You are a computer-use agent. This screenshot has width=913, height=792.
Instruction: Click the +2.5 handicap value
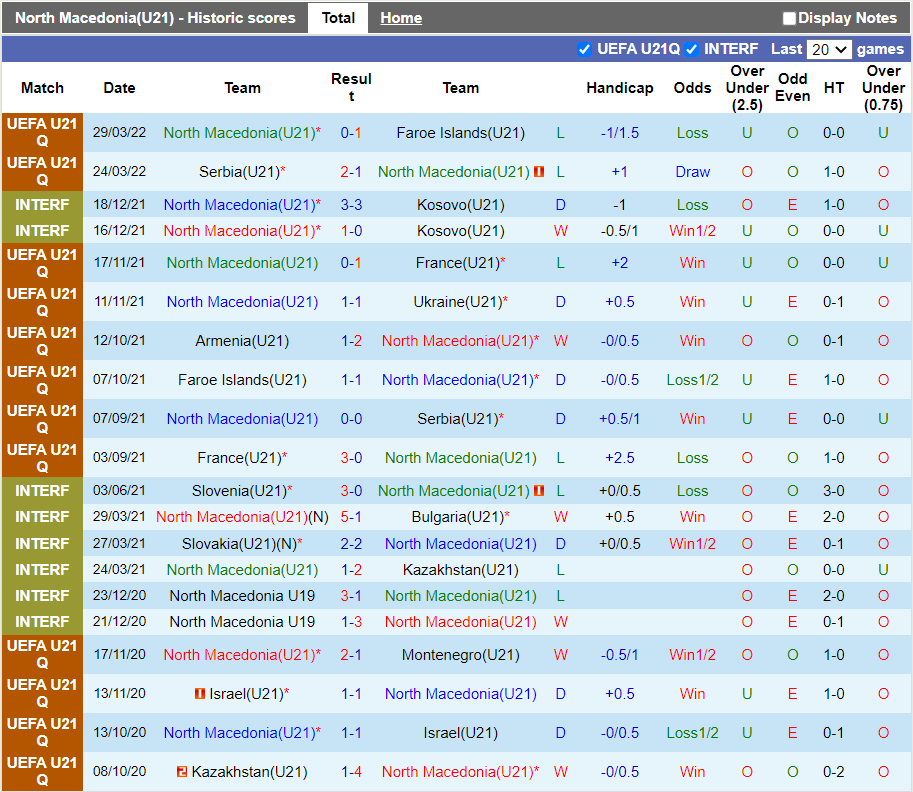pos(620,458)
